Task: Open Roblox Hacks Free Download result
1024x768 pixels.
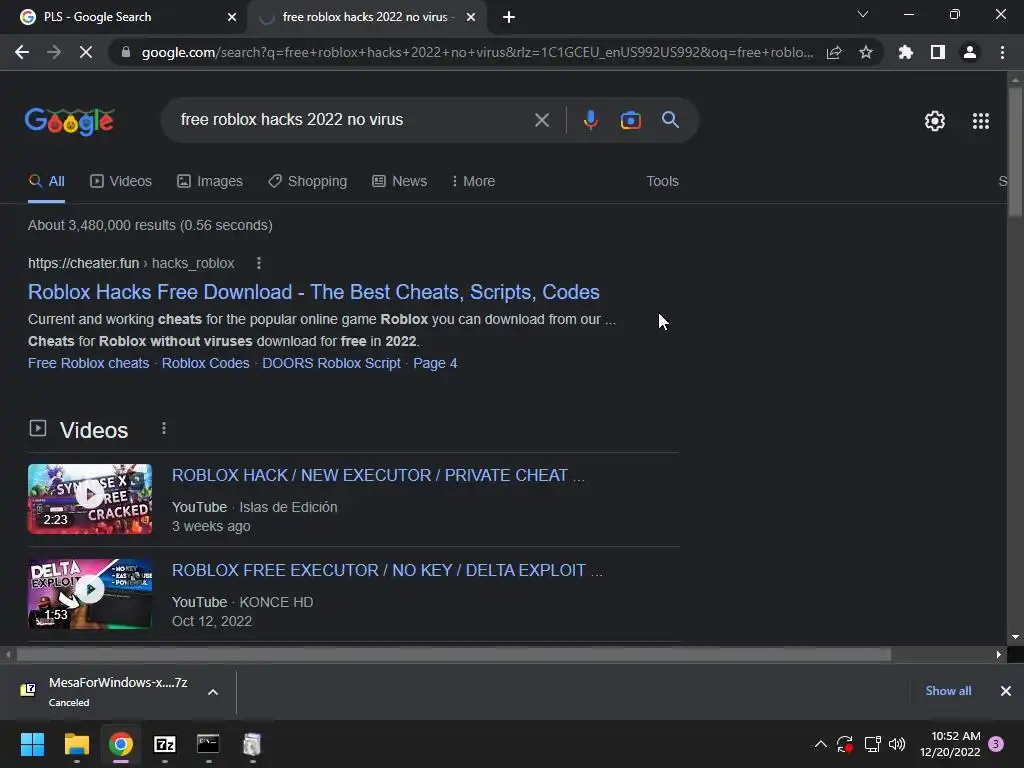Action: click(x=313, y=292)
